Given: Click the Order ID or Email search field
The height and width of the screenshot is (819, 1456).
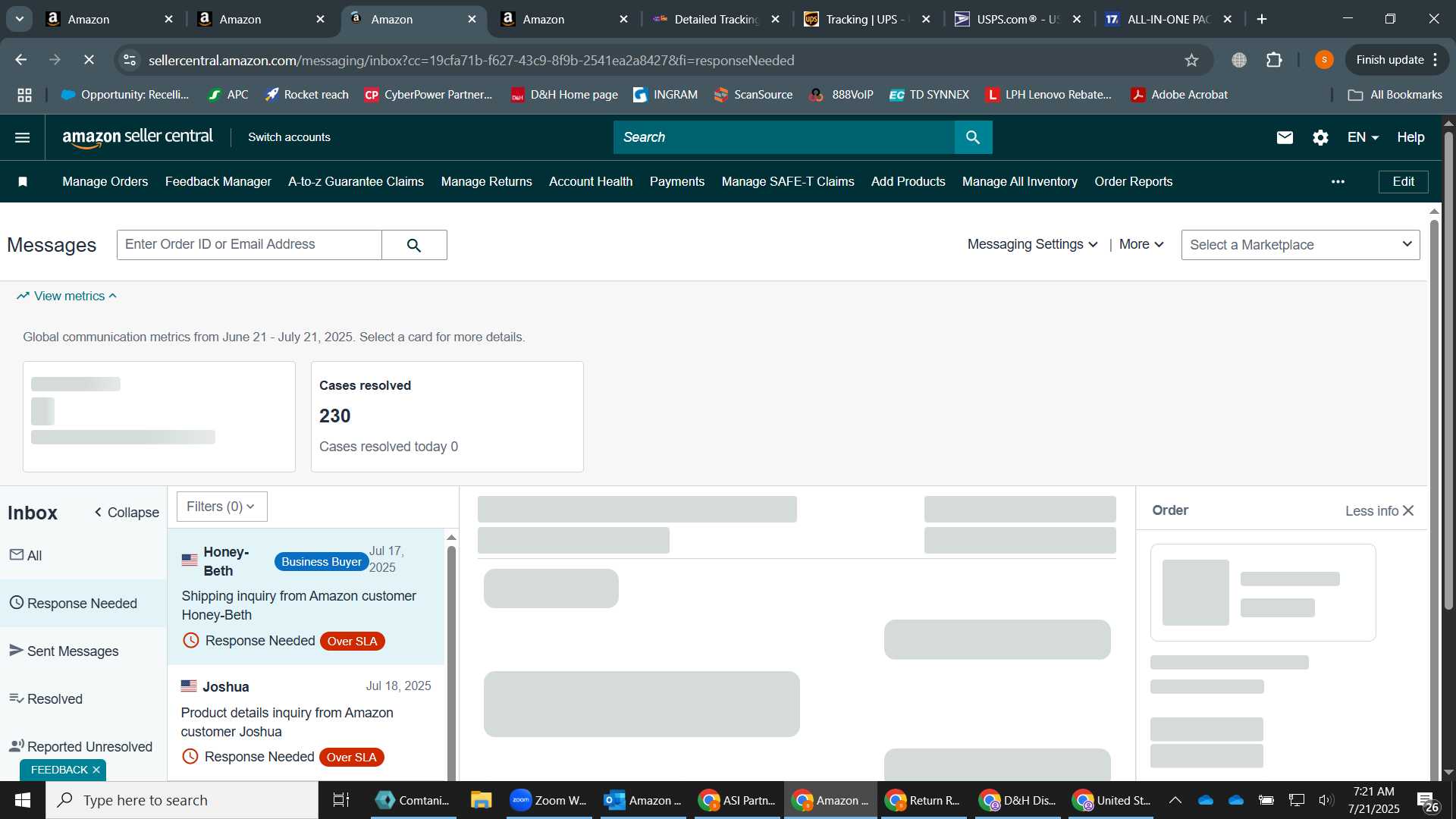Looking at the screenshot, I should click(249, 245).
